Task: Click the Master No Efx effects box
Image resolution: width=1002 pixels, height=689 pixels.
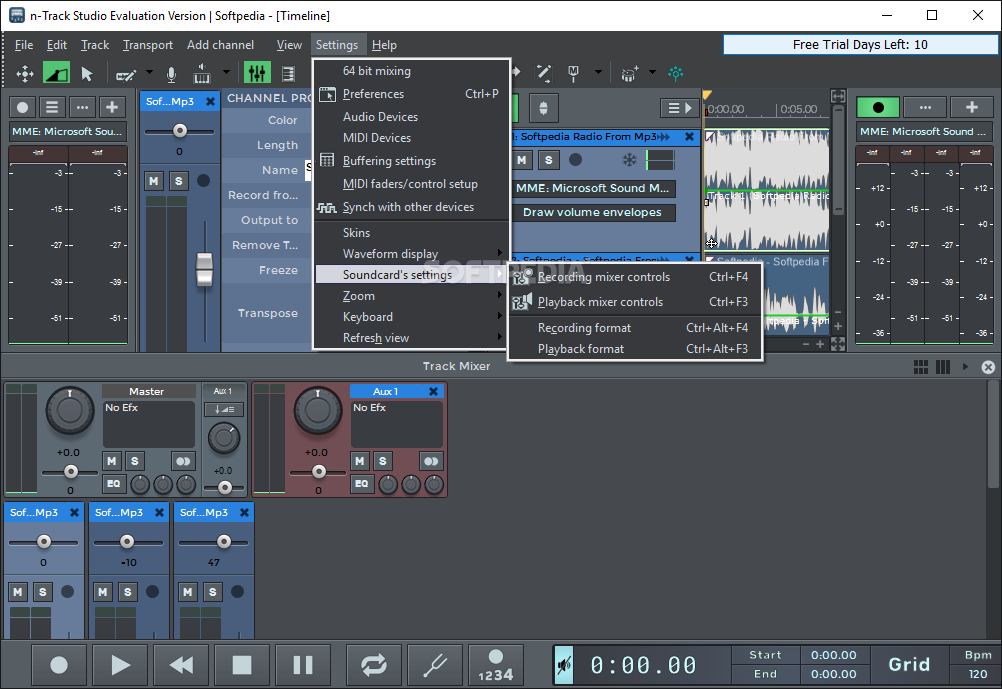Action: pos(149,424)
